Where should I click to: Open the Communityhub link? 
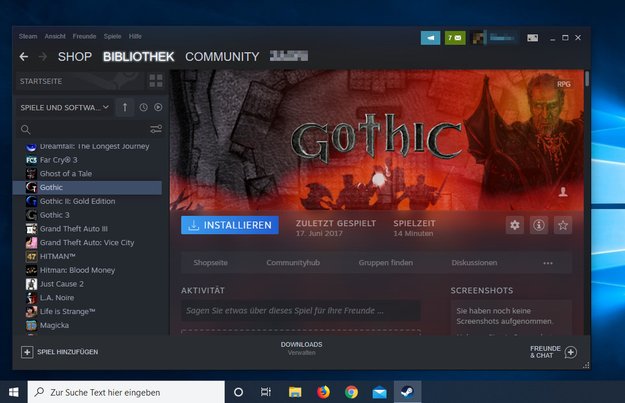pos(293,263)
